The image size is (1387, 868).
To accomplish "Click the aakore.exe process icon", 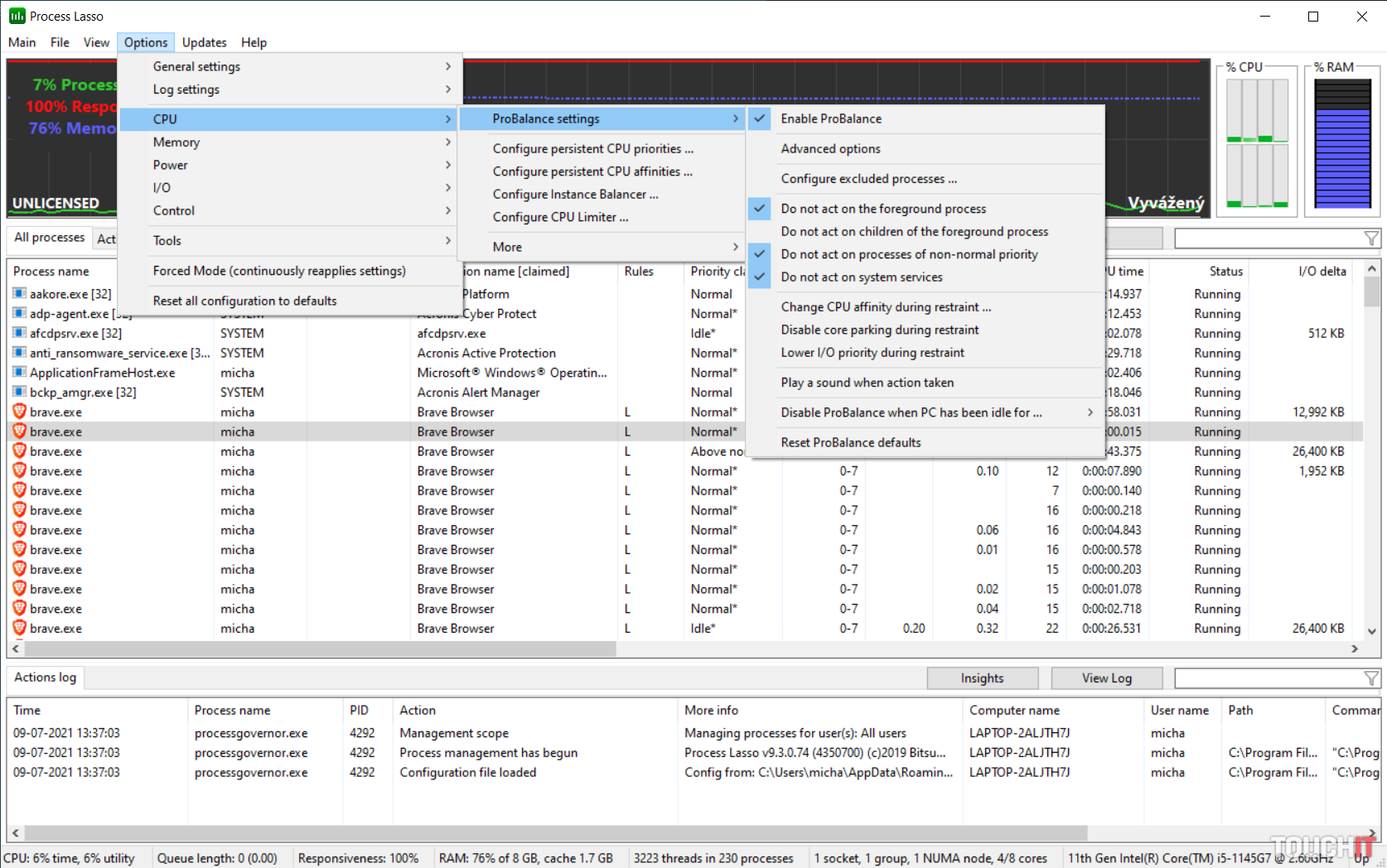I will [x=19, y=294].
